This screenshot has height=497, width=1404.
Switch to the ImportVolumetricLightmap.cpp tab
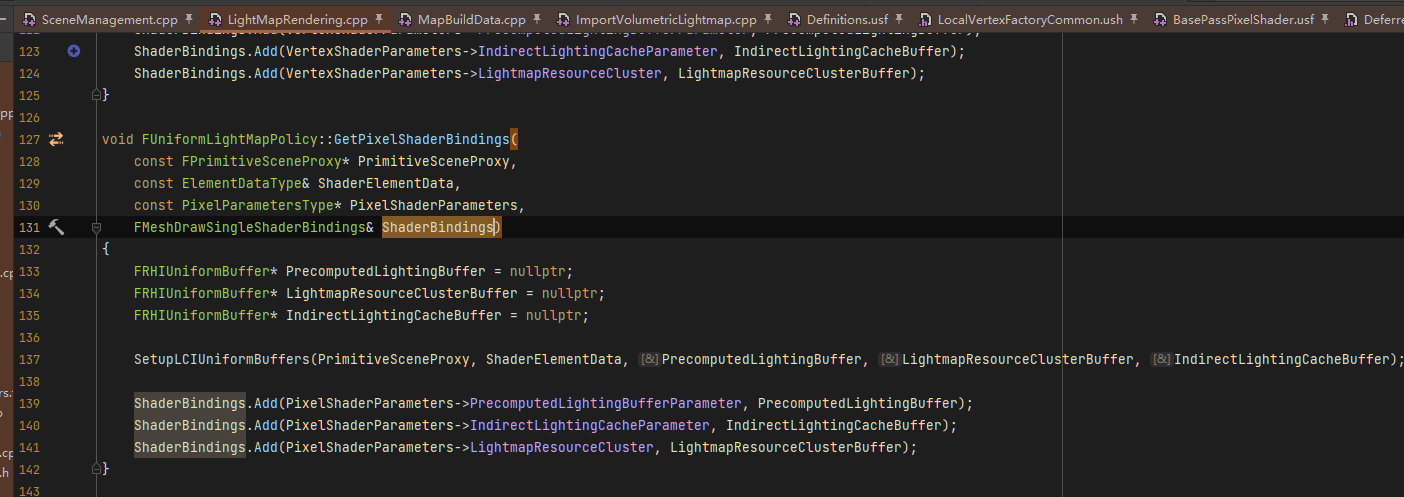tap(666, 19)
